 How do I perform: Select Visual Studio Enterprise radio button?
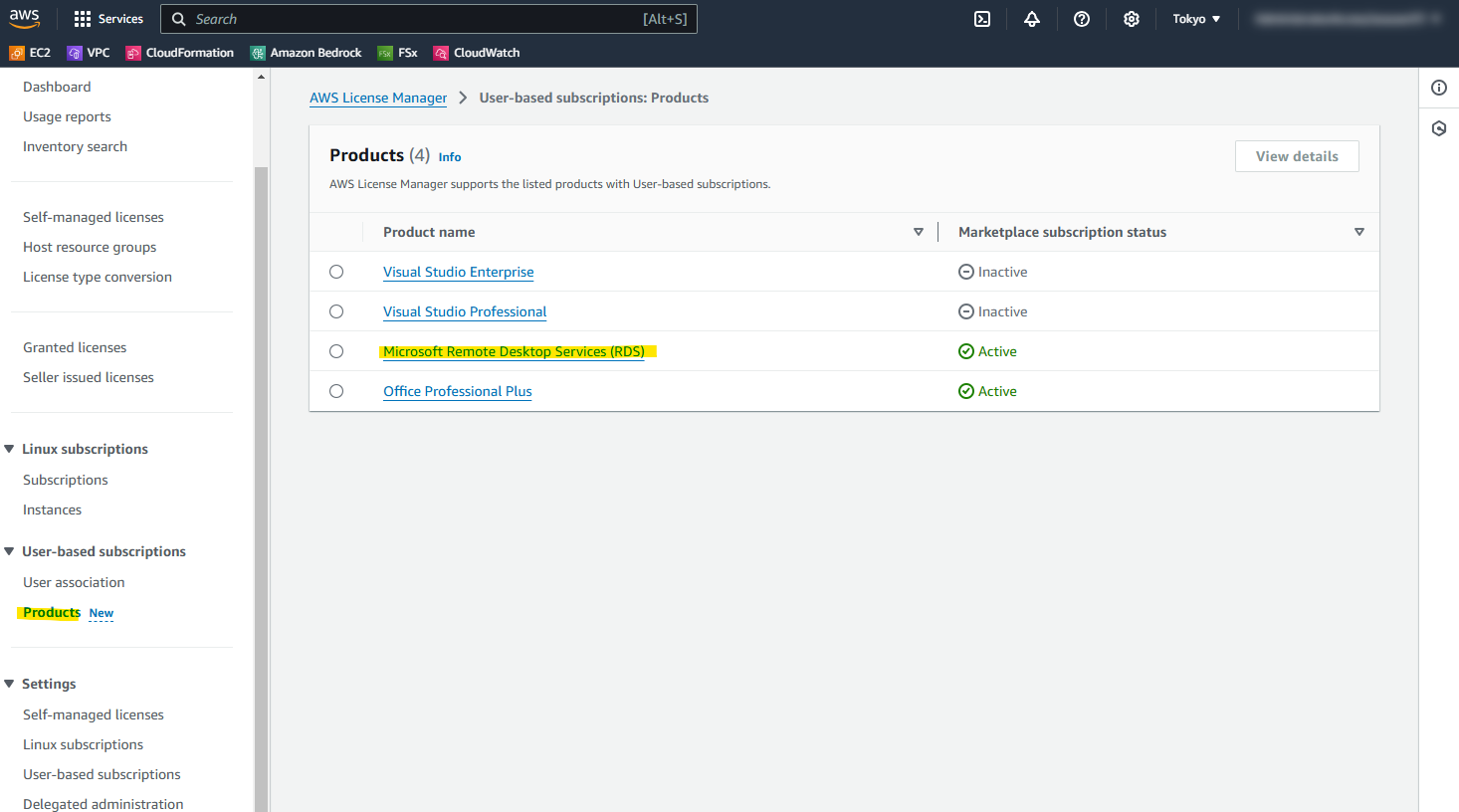(336, 272)
